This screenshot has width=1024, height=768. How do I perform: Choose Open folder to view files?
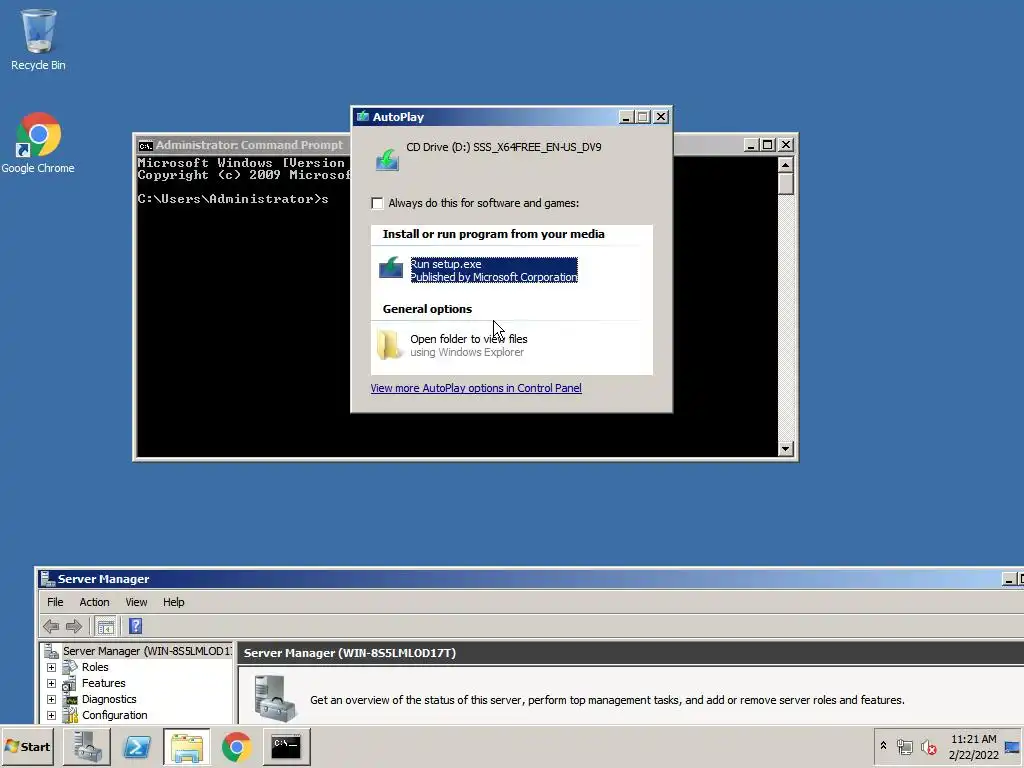(468, 345)
